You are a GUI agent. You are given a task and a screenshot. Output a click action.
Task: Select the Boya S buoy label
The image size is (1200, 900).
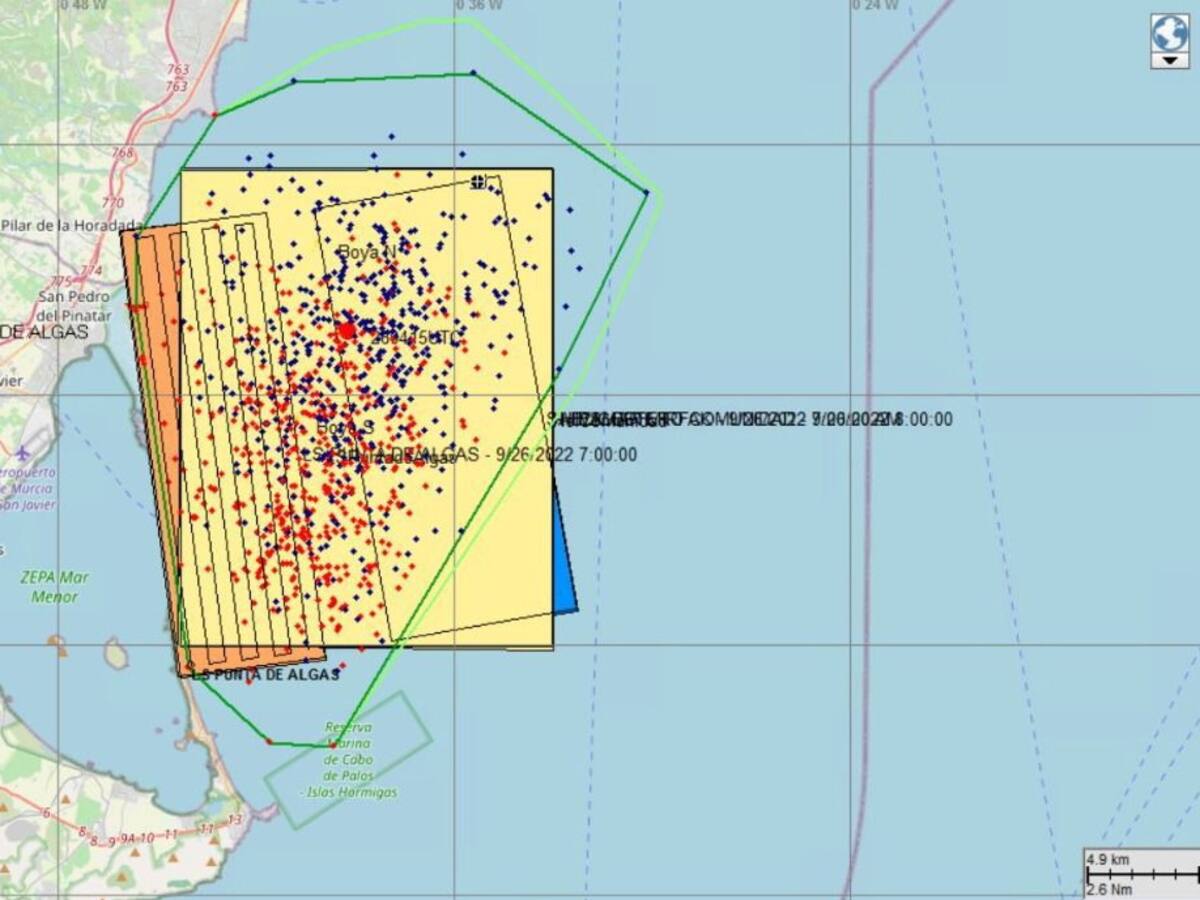[345, 427]
